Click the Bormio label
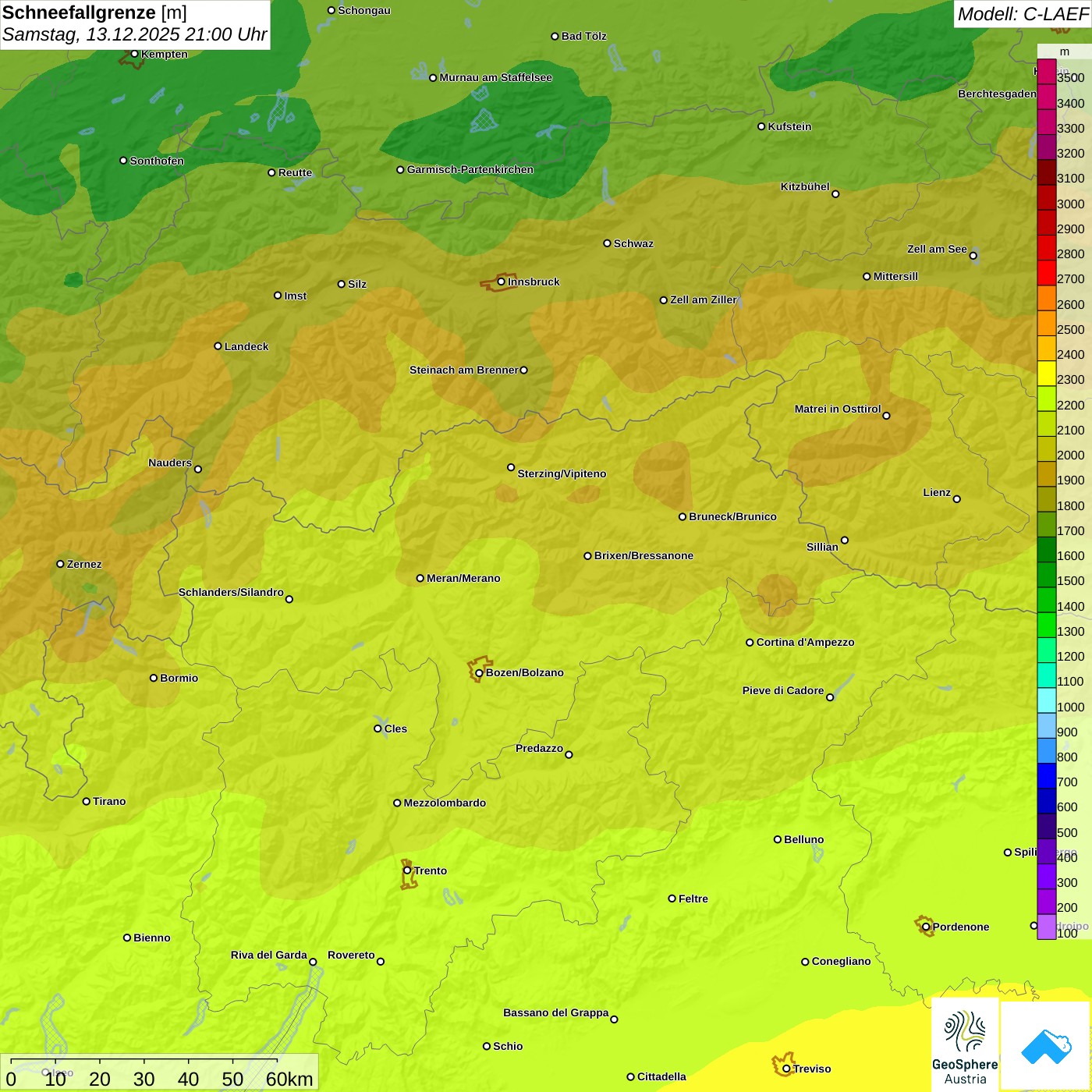The image size is (1092, 1092). pyautogui.click(x=179, y=678)
